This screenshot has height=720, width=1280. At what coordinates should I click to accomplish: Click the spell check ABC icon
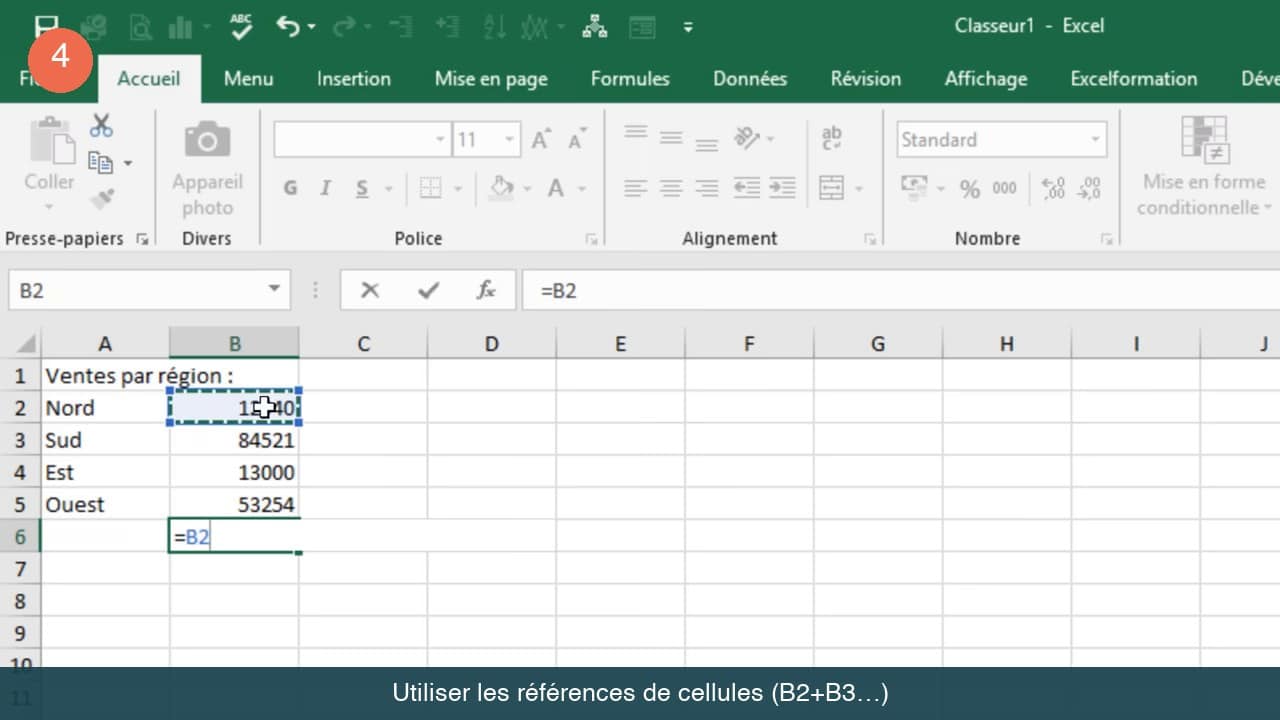(241, 26)
